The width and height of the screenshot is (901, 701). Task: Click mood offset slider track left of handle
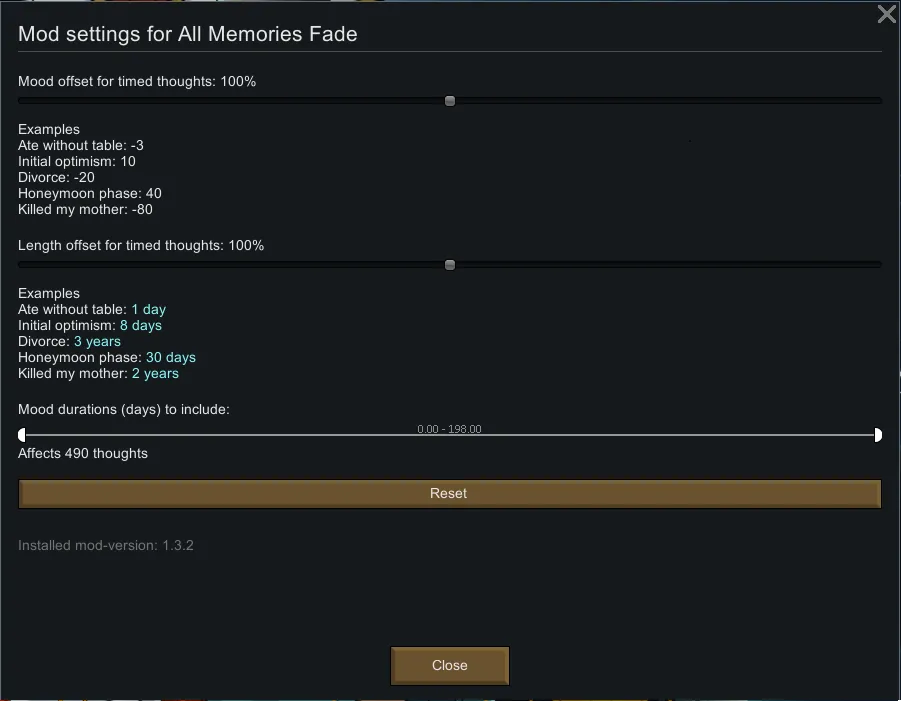(230, 101)
